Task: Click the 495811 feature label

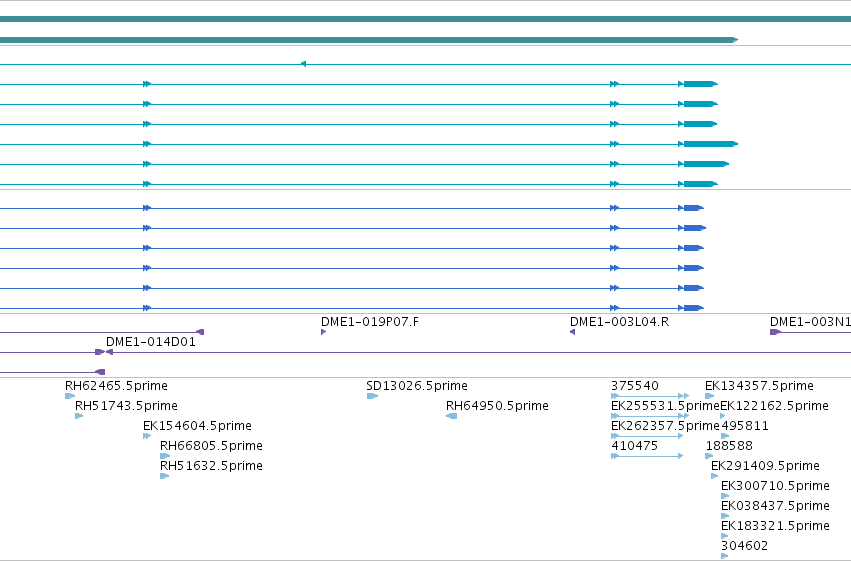Action: [x=745, y=426]
